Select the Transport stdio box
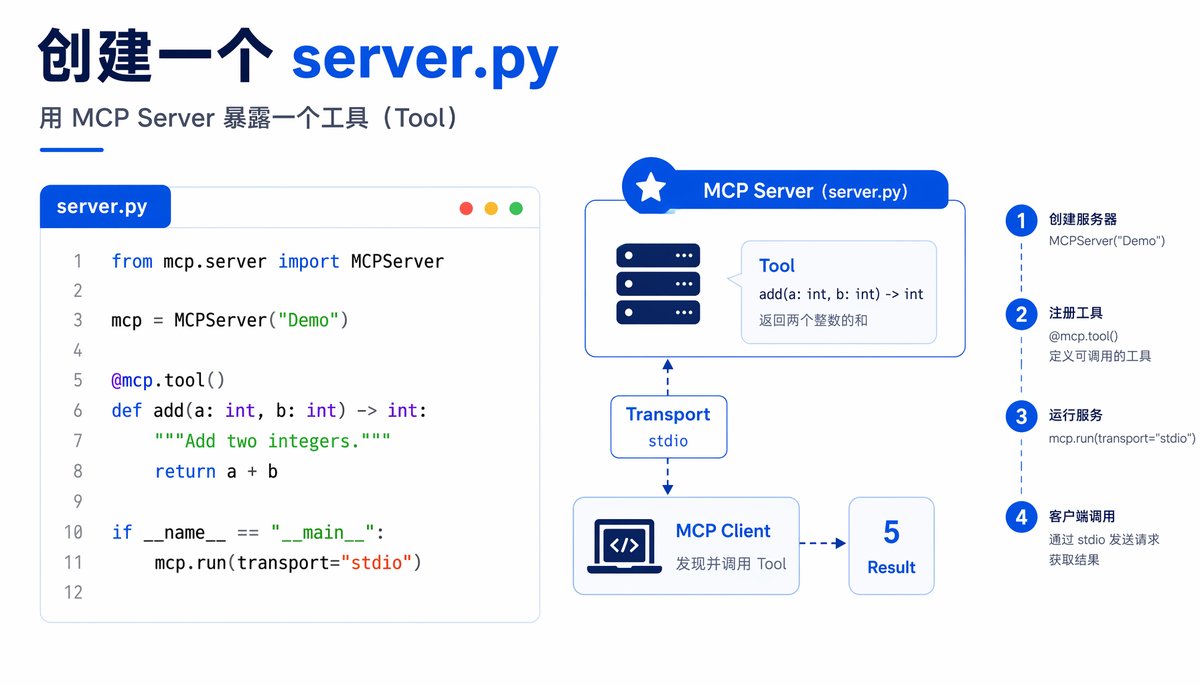The height and width of the screenshot is (685, 1200). click(668, 427)
